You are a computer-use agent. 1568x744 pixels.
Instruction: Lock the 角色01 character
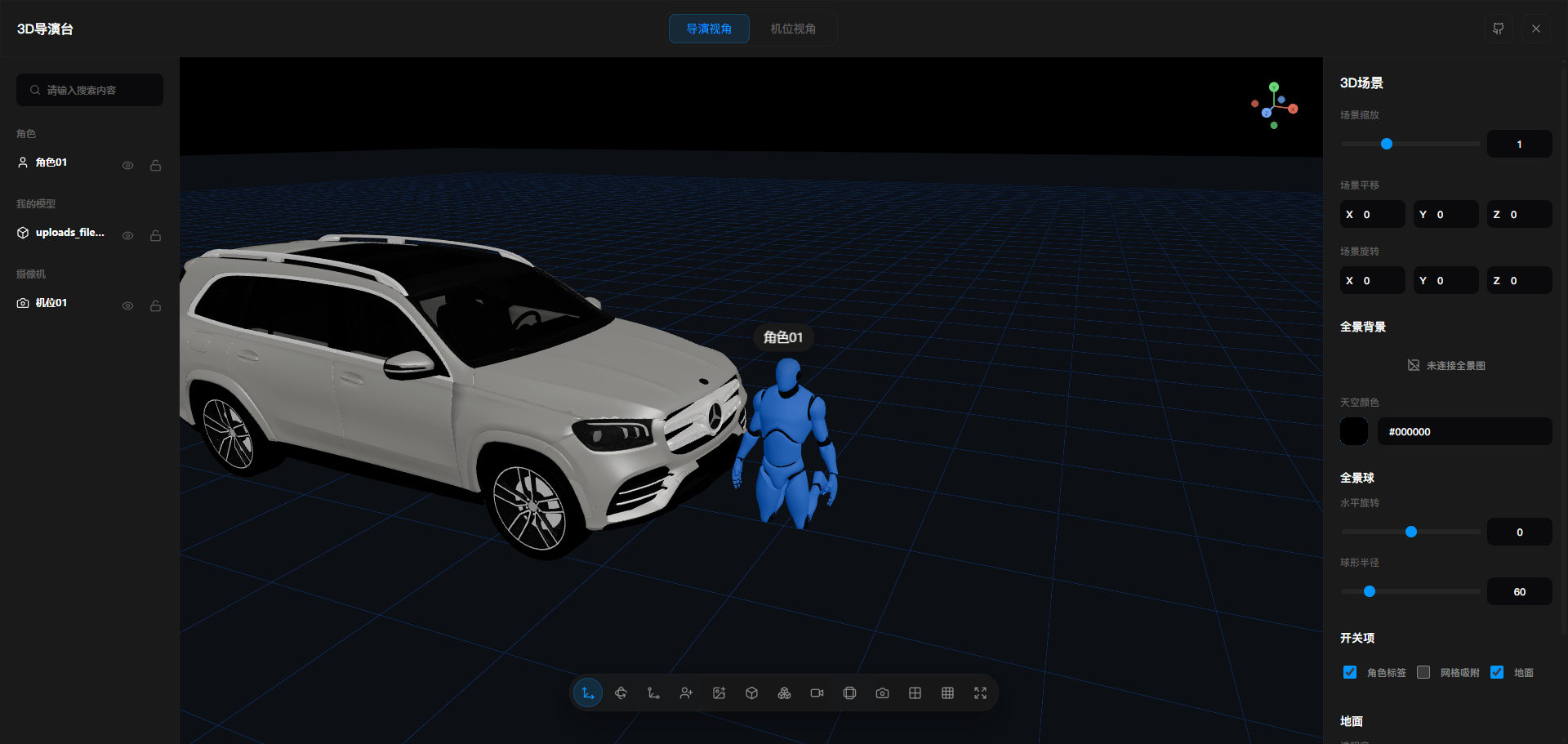tap(155, 165)
